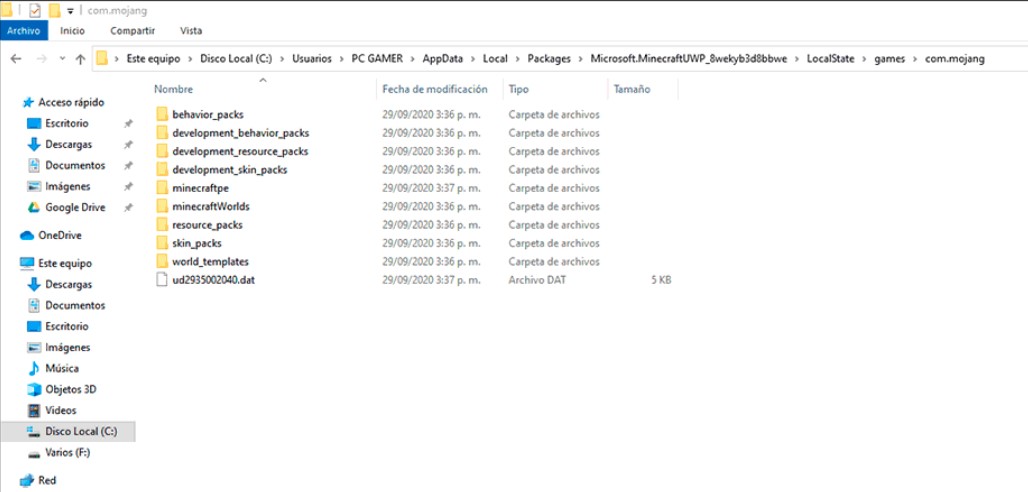Select the development_skin_packs folder icon

[162, 170]
